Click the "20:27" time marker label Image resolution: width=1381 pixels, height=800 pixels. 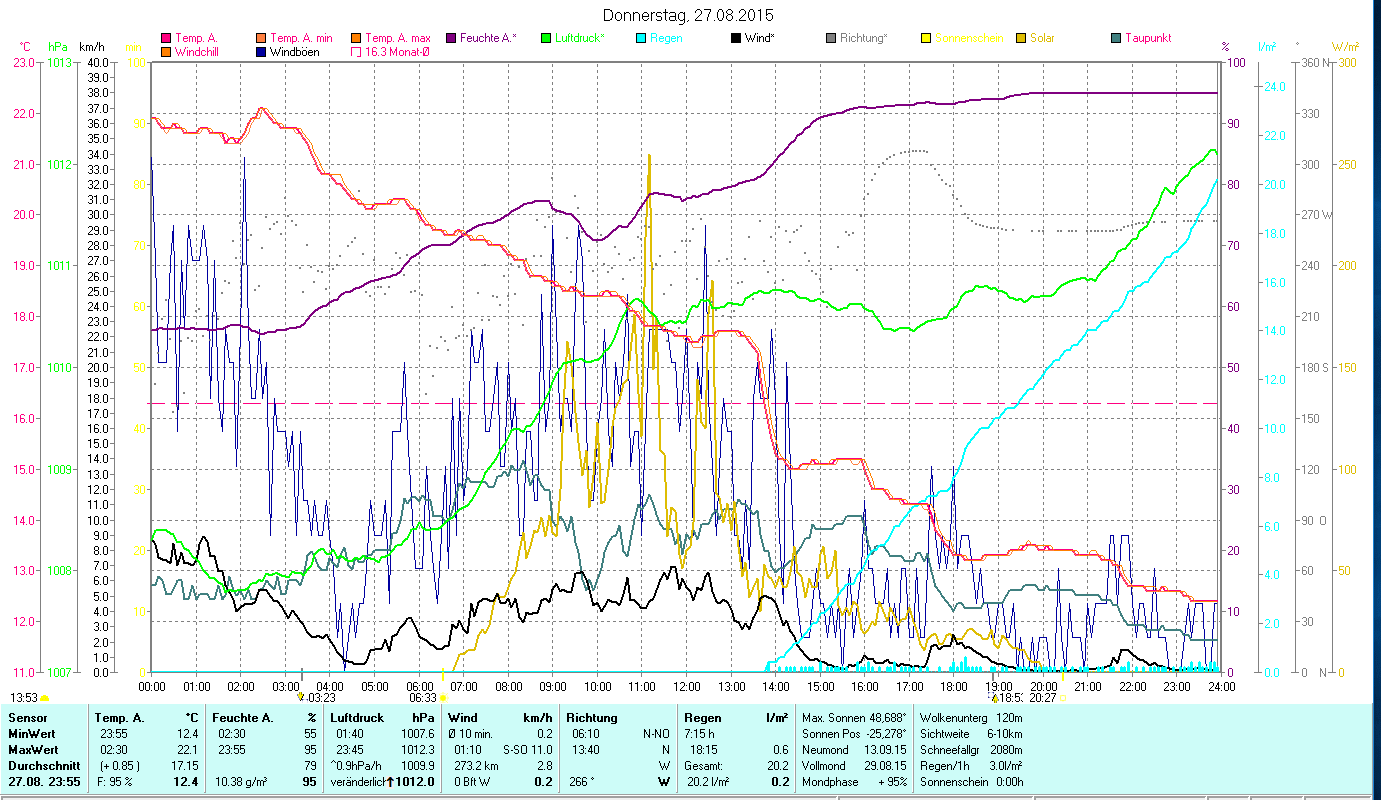click(x=1043, y=697)
